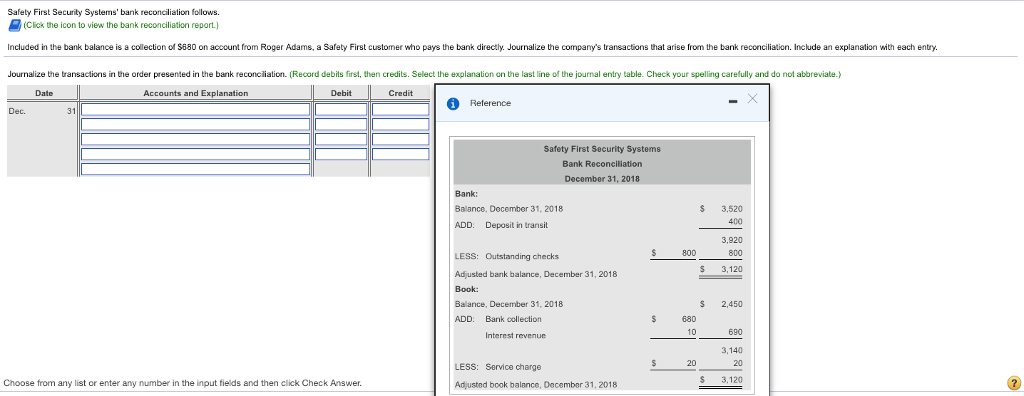Click the 'Reference' popup title
The height and width of the screenshot is (396, 1024).
point(490,103)
